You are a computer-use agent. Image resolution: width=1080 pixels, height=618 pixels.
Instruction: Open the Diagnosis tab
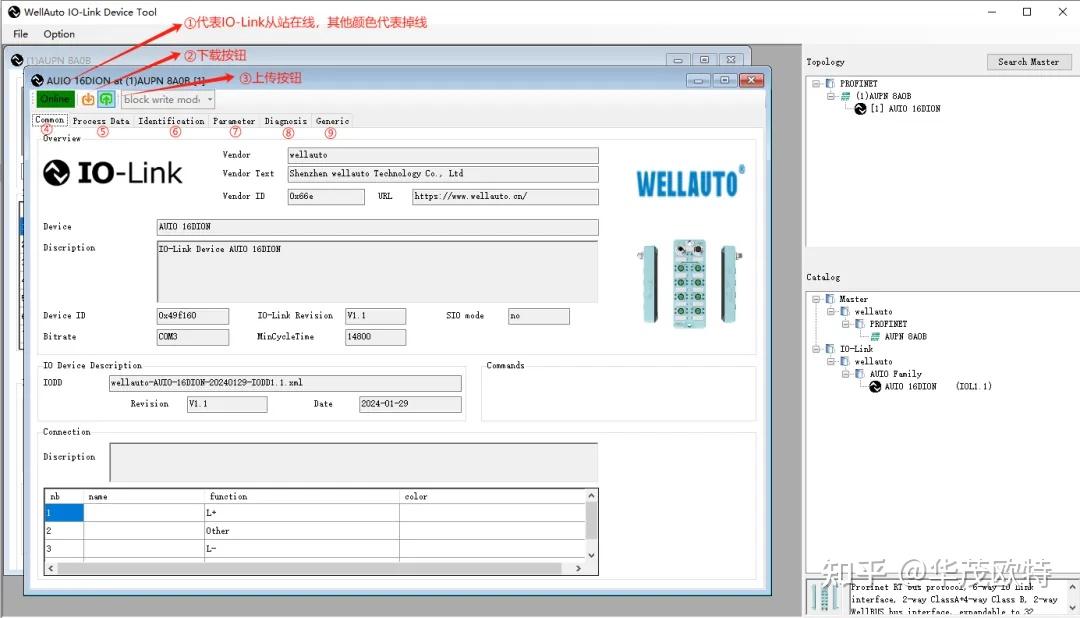pos(285,120)
